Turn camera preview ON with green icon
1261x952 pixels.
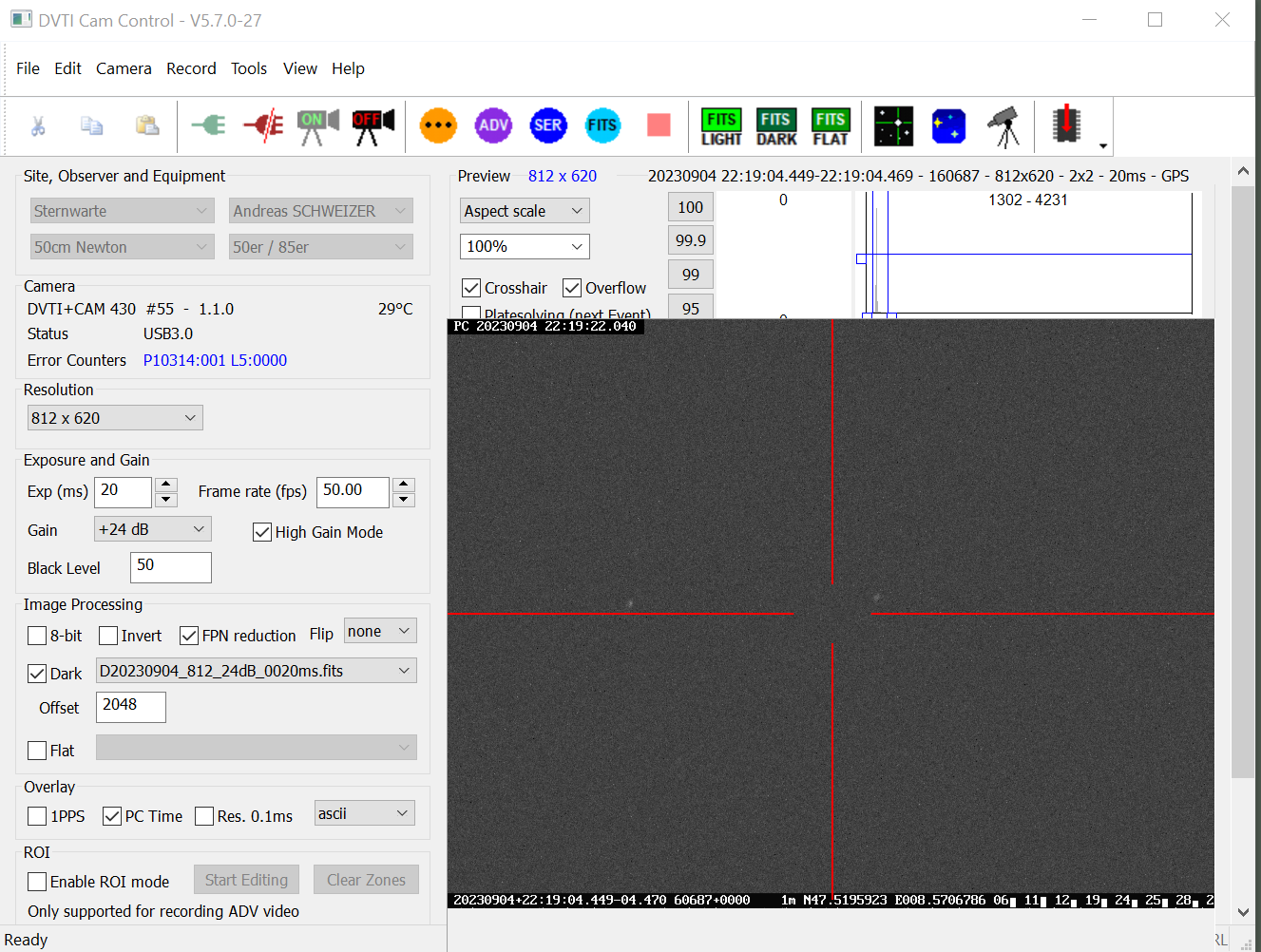pos(317,125)
